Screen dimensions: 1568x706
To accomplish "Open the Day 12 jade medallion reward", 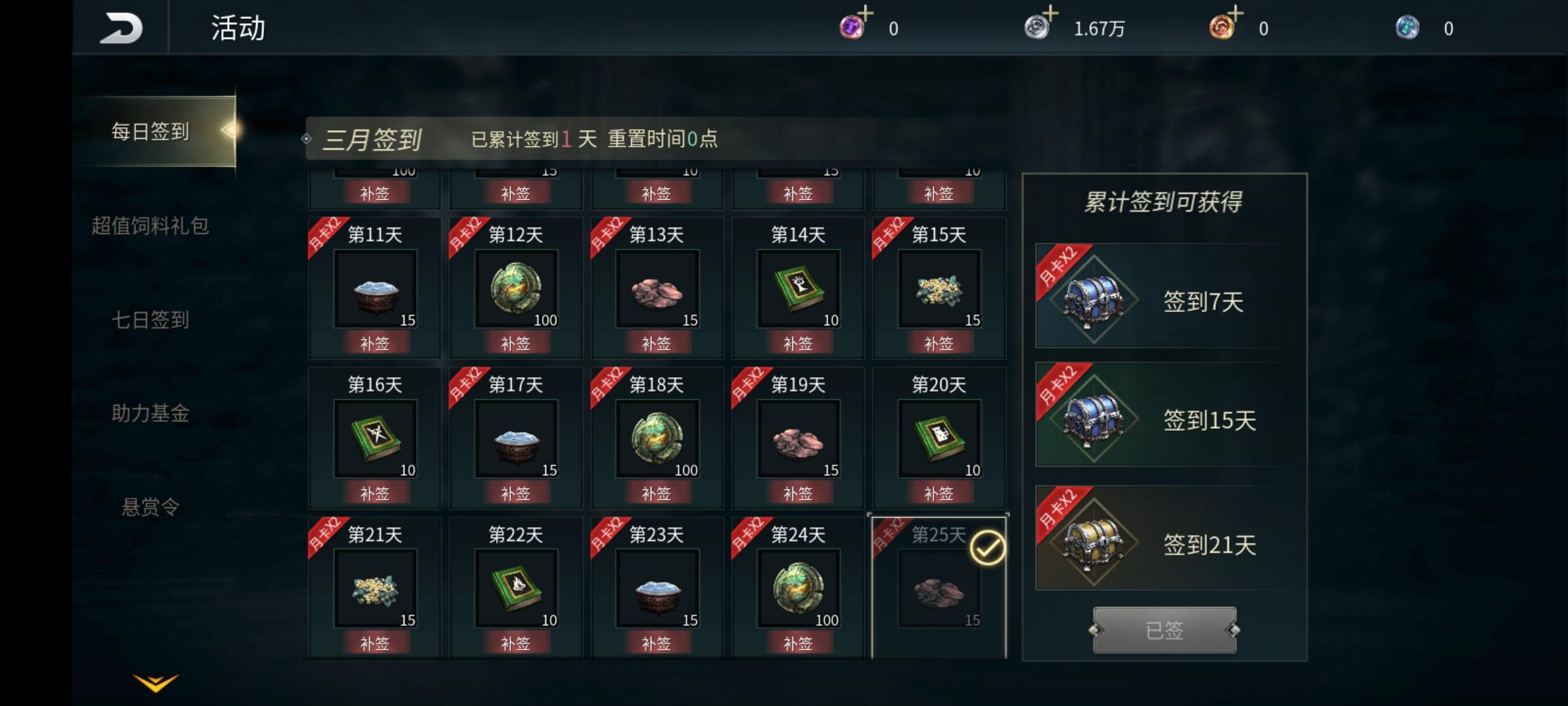I will [515, 288].
